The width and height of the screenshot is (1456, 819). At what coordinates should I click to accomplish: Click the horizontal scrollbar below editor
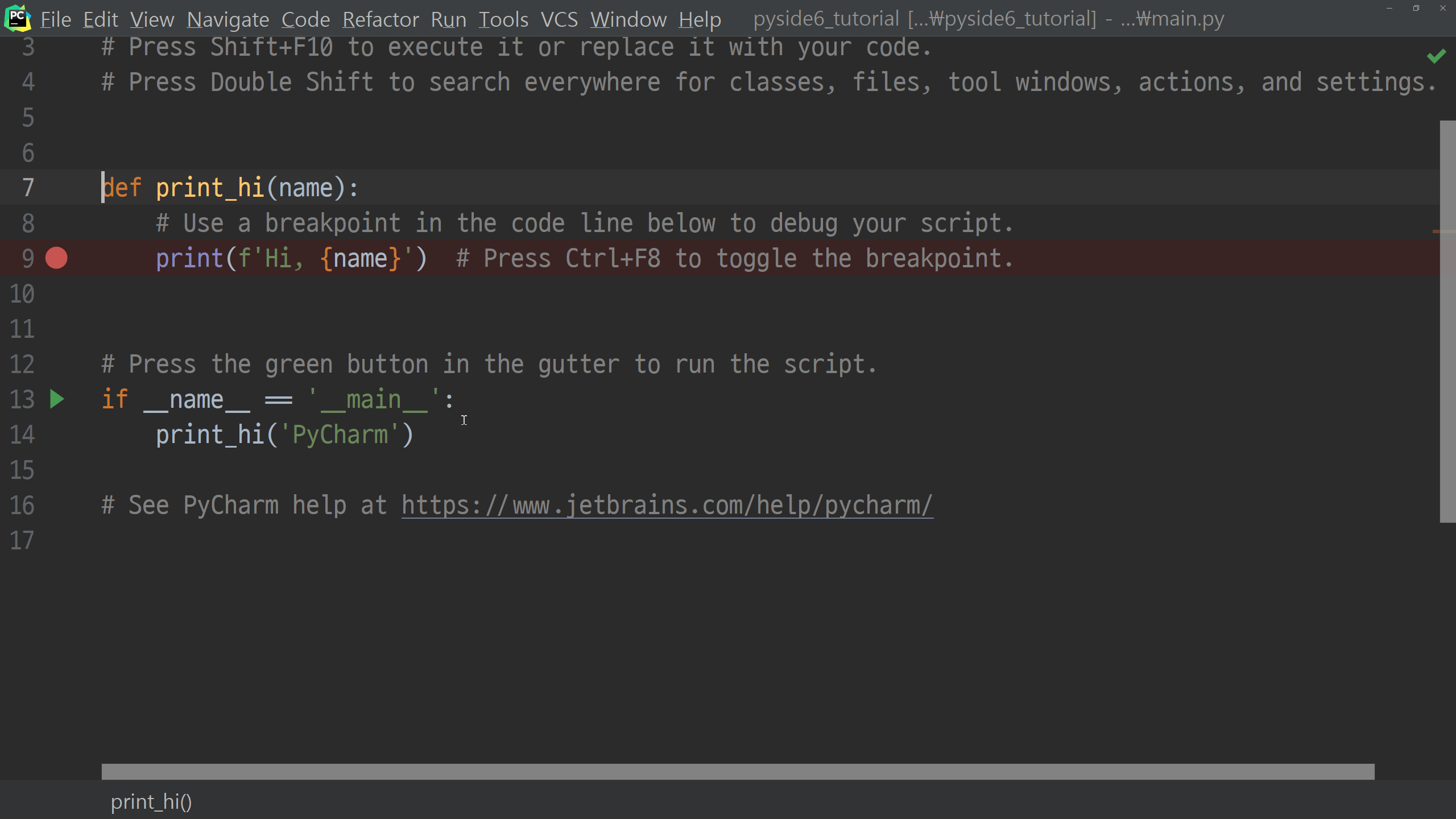click(x=738, y=772)
